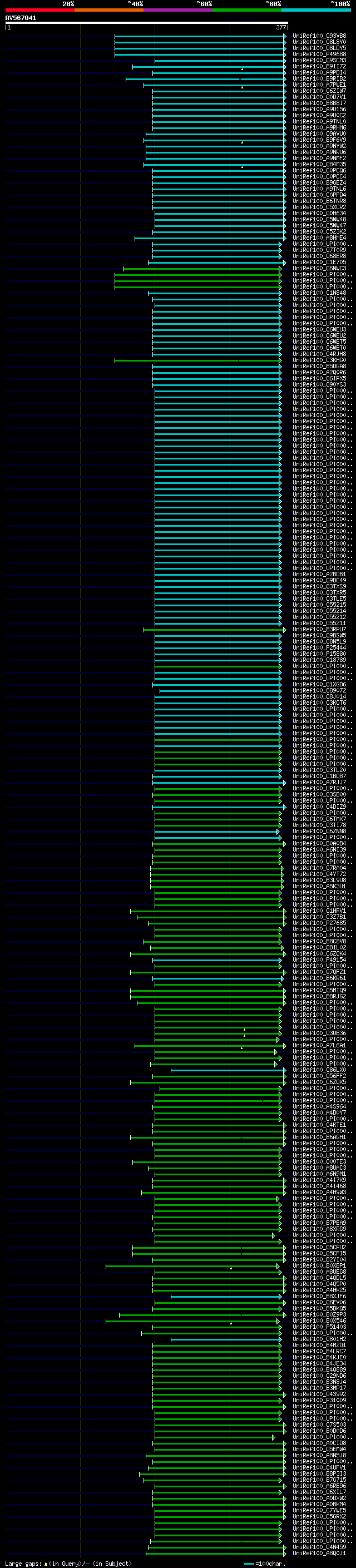356x1568 pixels.
Task: Select label UniRef100_B0XBP1
Action: (x=319, y=1265)
